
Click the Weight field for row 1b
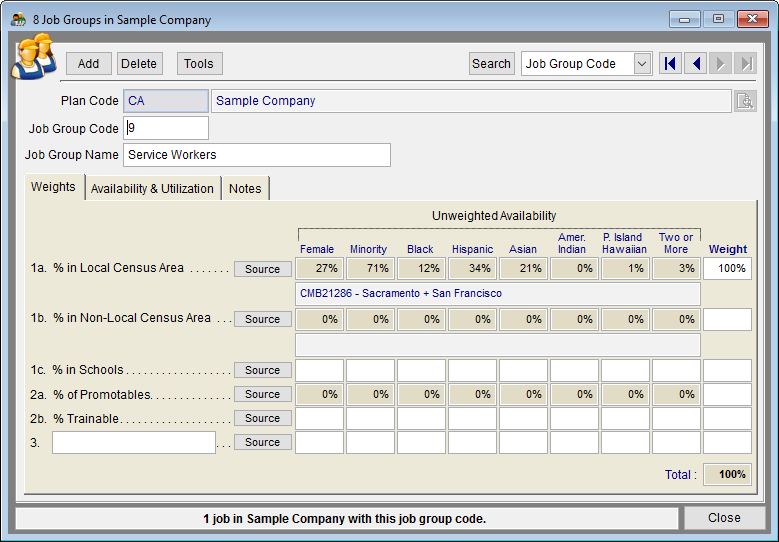click(727, 319)
